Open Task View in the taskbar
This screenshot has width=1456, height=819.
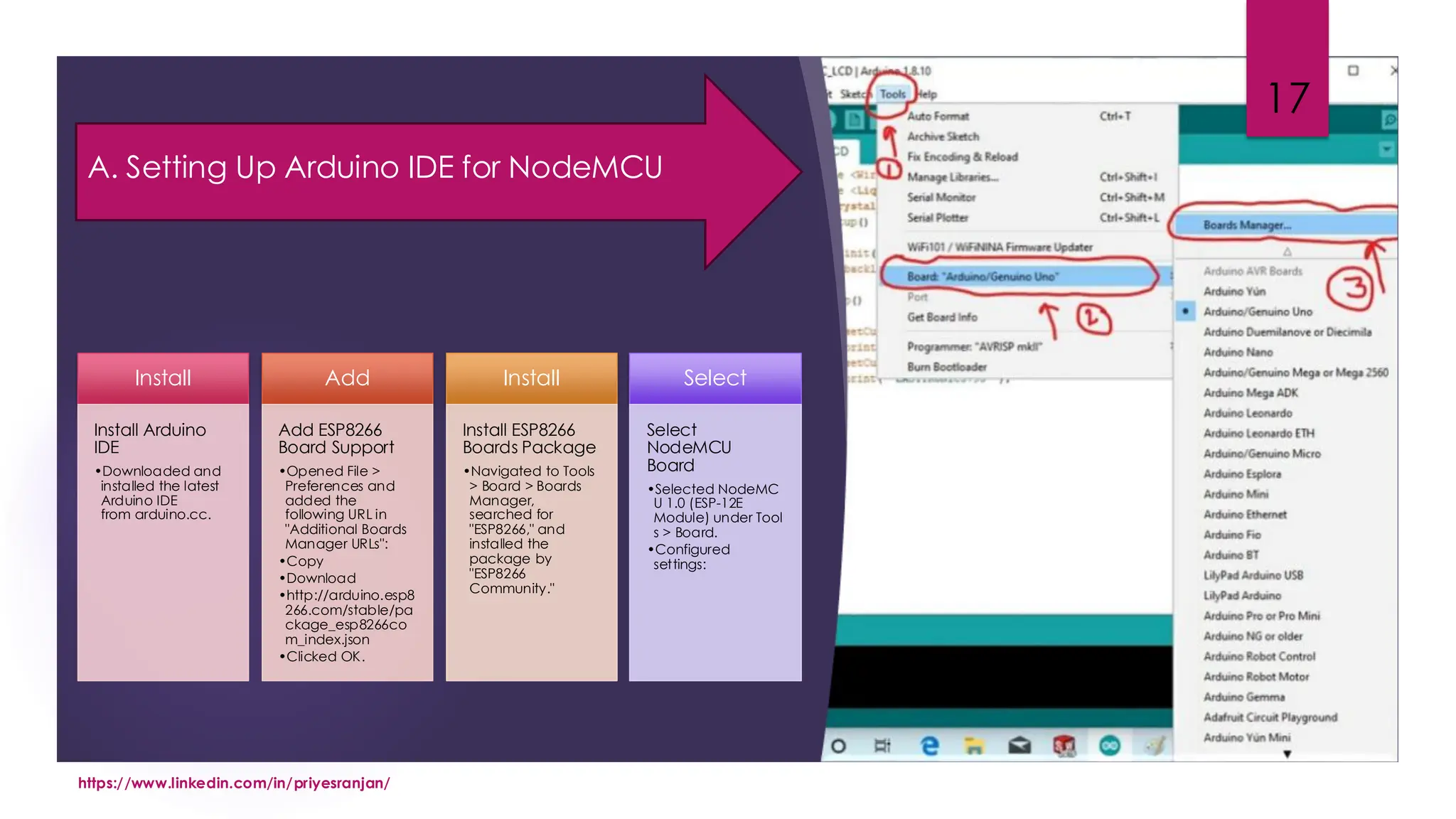882,745
